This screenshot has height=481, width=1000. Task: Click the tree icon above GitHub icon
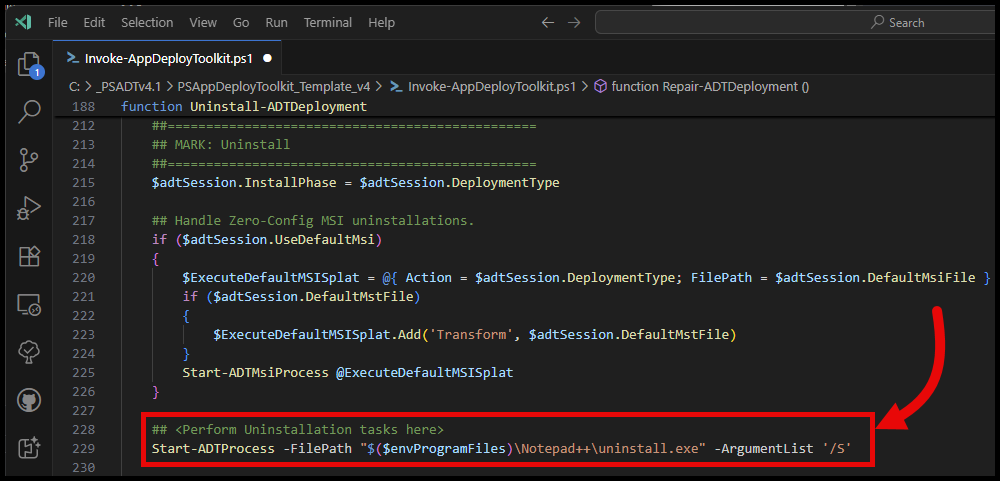click(x=28, y=352)
